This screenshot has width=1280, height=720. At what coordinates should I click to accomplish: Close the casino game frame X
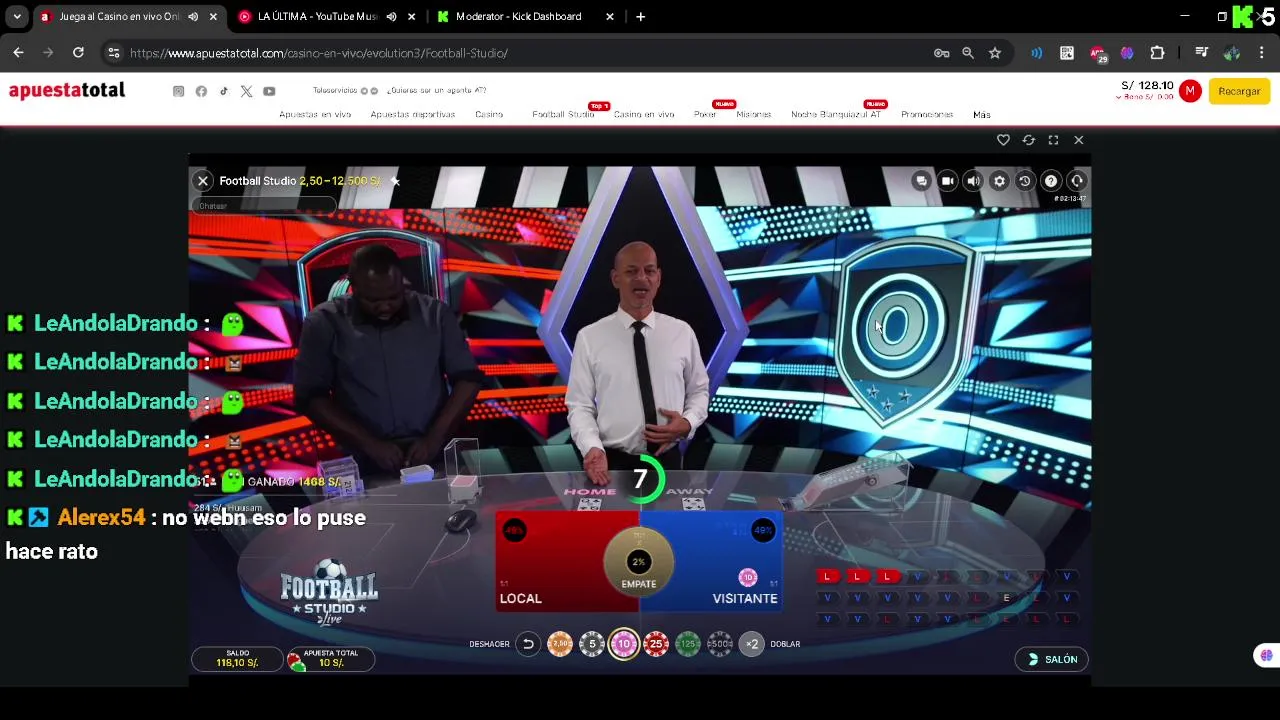pyautogui.click(x=1078, y=140)
